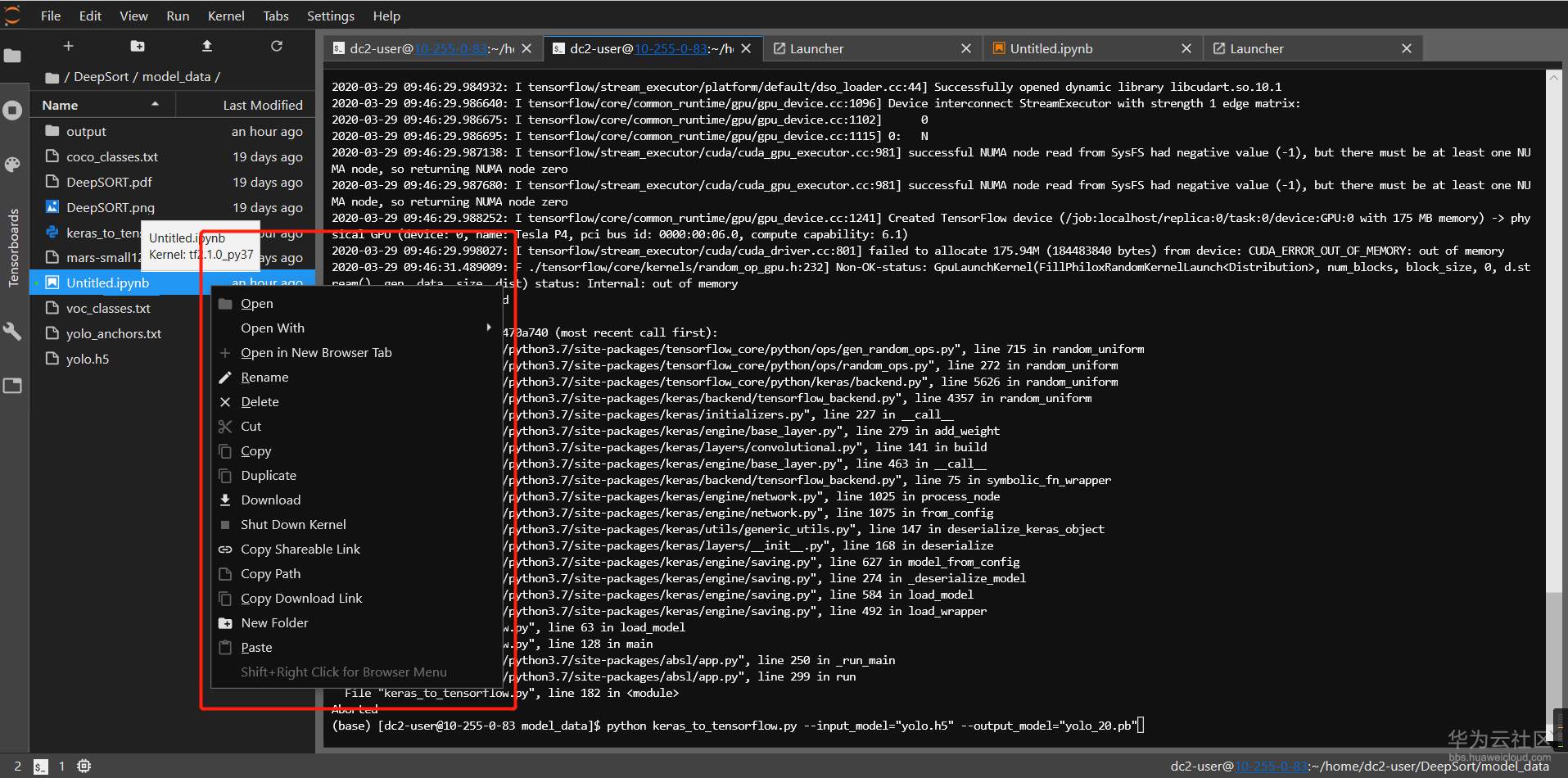Select coco_classes.txt in file list
Image resolution: width=1568 pixels, height=778 pixels.
pyautogui.click(x=173, y=156)
